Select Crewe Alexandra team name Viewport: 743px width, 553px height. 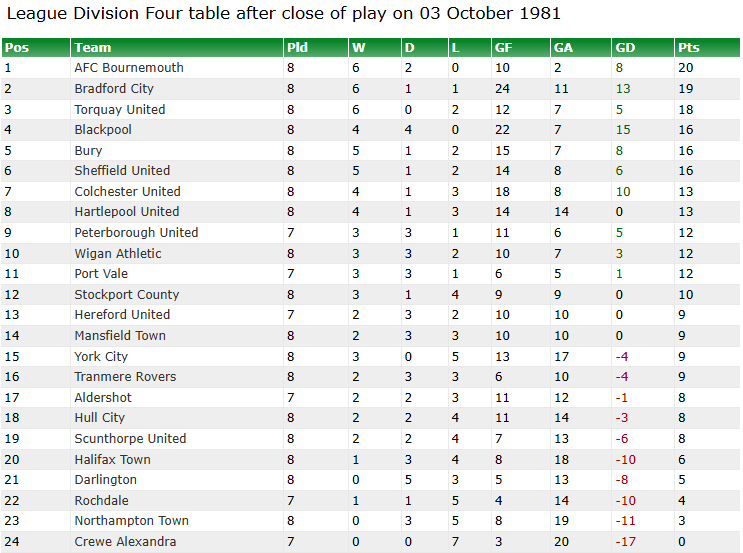pyautogui.click(x=125, y=542)
